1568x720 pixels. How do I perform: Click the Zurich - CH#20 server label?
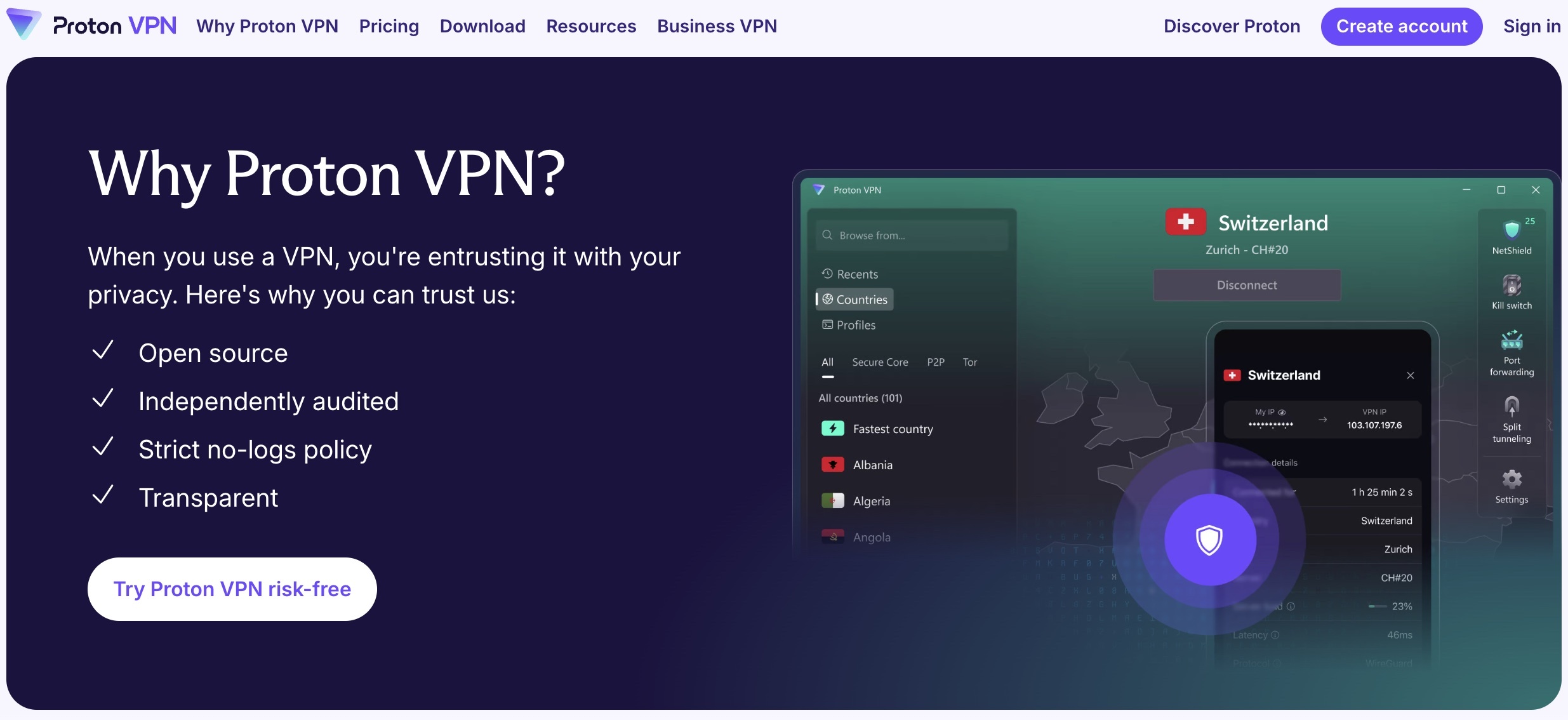point(1247,250)
